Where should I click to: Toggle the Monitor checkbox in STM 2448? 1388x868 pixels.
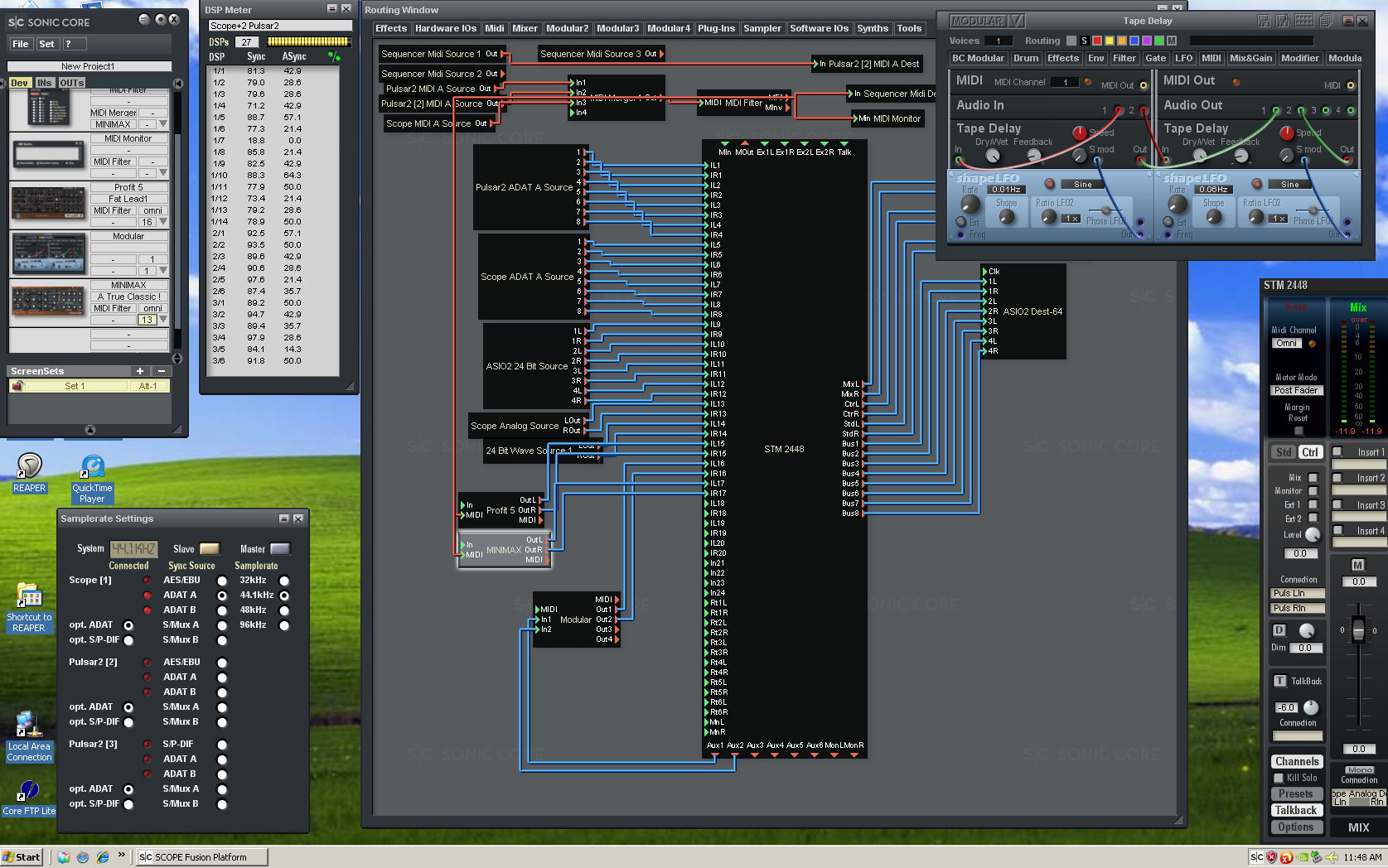(1313, 491)
